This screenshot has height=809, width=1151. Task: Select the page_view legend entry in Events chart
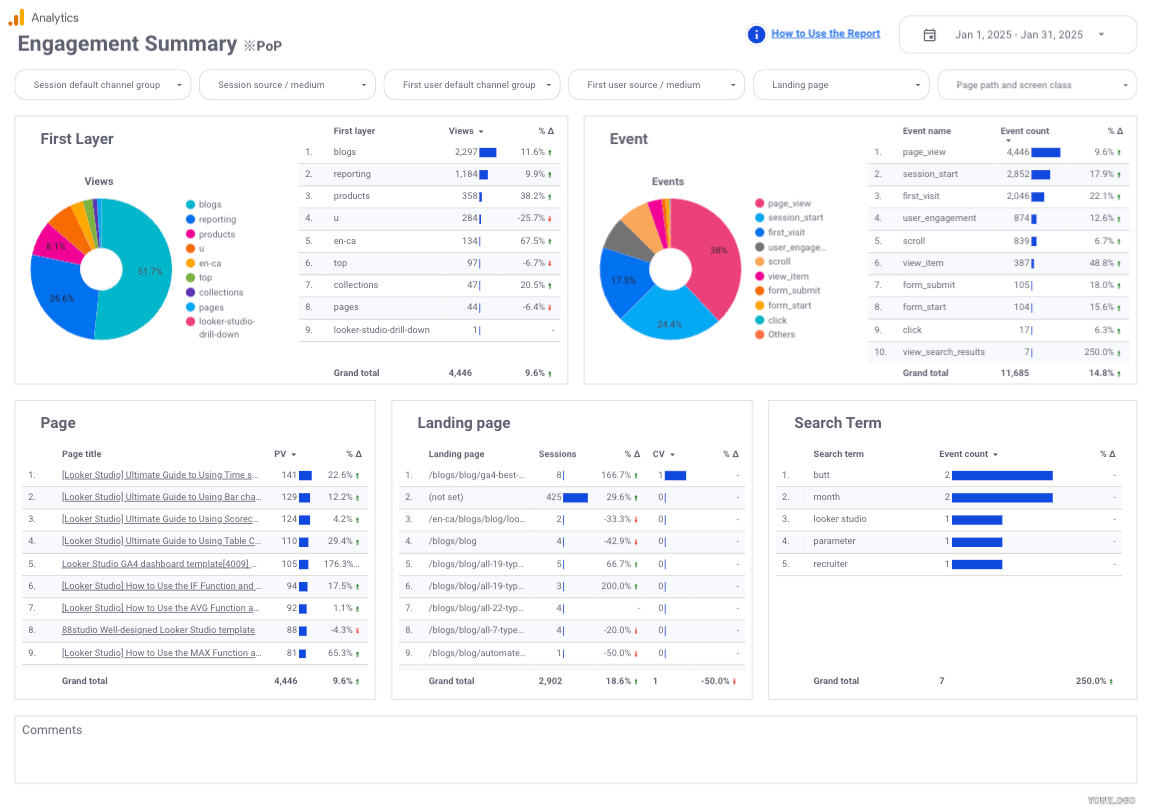coord(788,203)
